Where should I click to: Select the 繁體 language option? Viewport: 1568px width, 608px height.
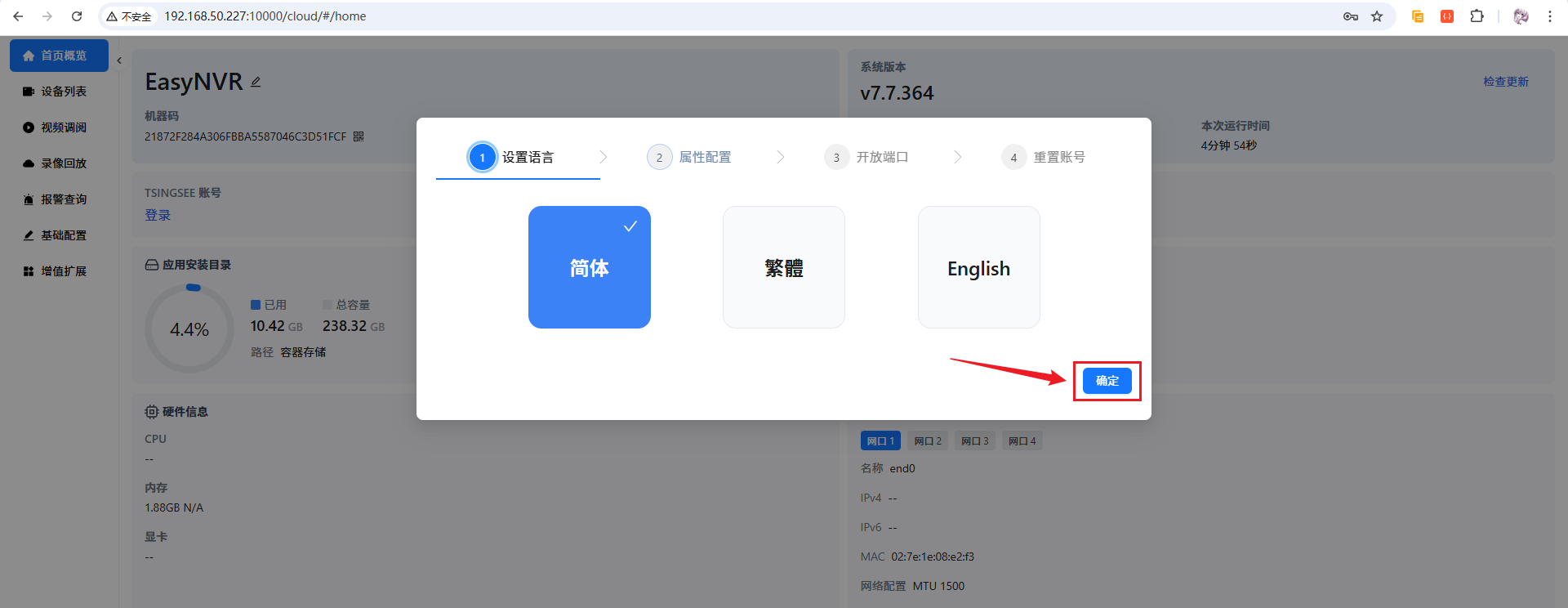(x=783, y=267)
